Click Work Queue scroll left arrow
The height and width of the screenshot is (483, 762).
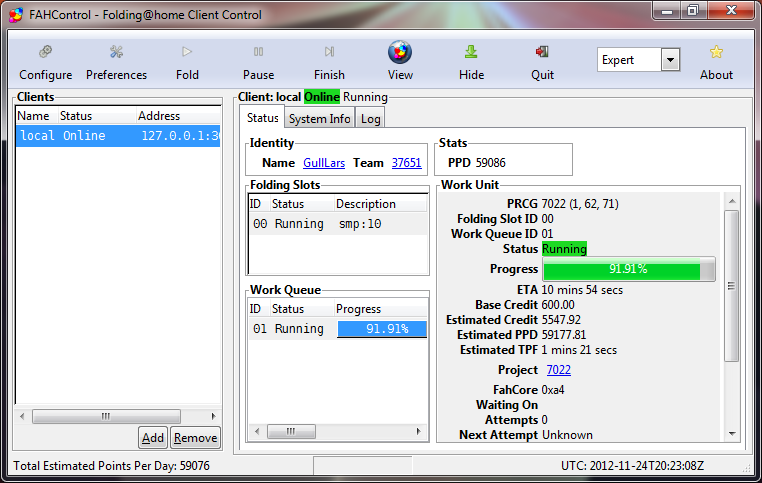pos(257,431)
